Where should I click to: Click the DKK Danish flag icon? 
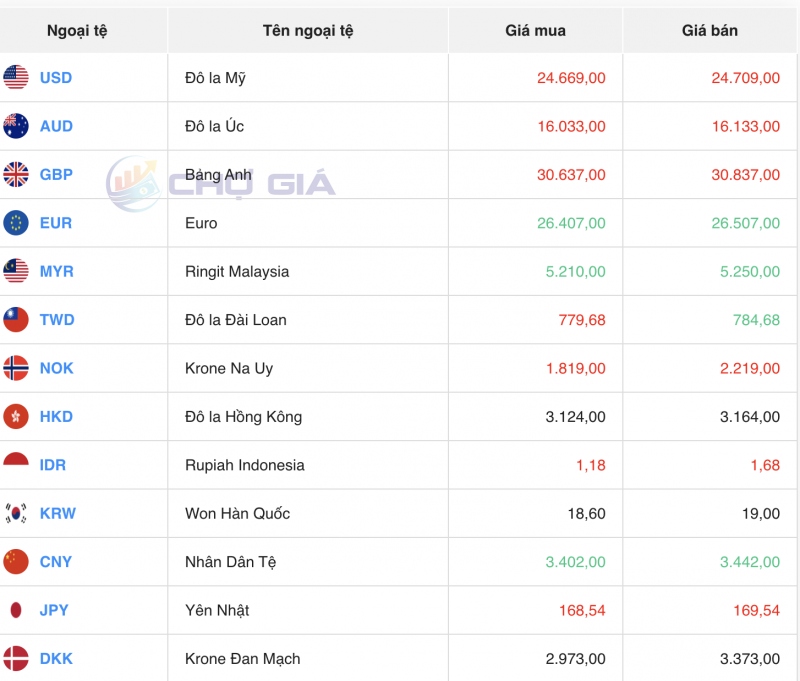click(x=16, y=658)
